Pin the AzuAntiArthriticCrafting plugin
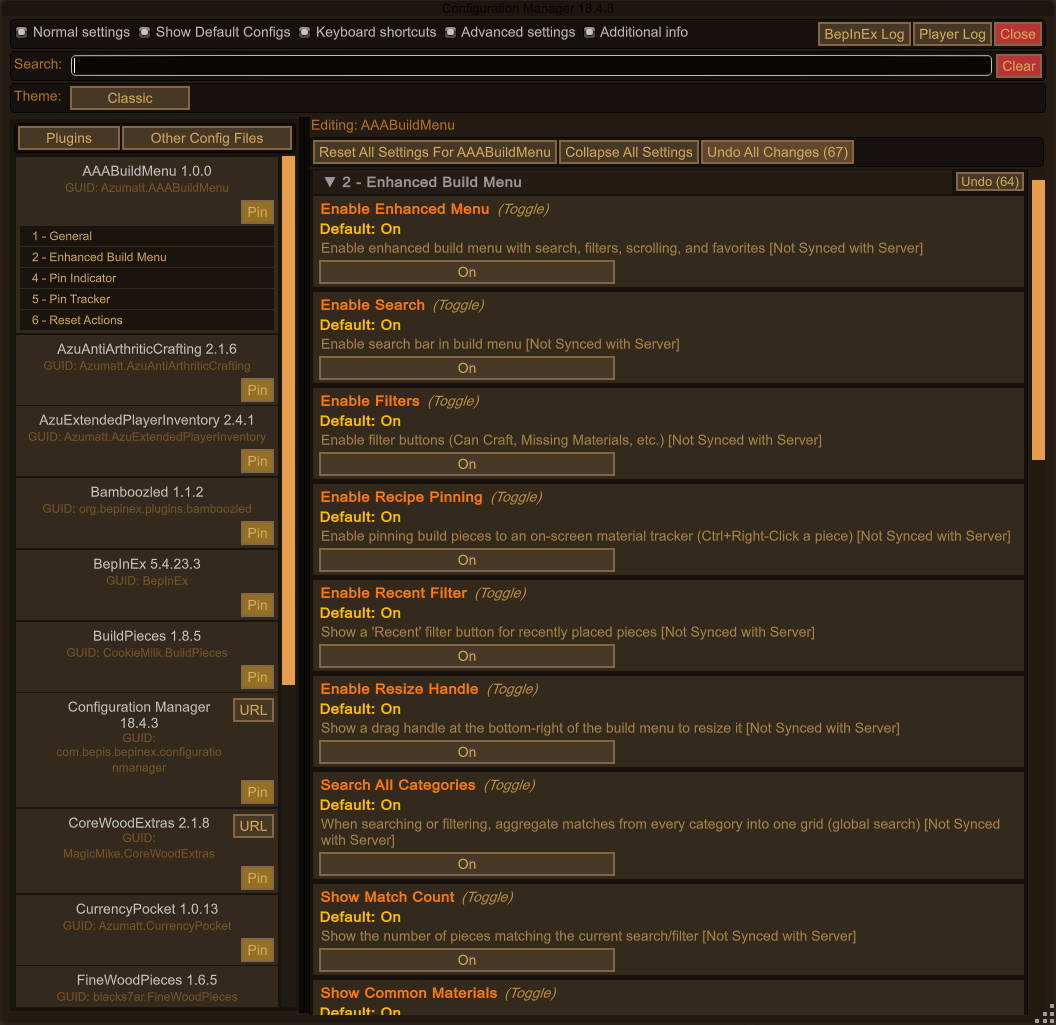This screenshot has width=1056, height=1025. tap(257, 389)
